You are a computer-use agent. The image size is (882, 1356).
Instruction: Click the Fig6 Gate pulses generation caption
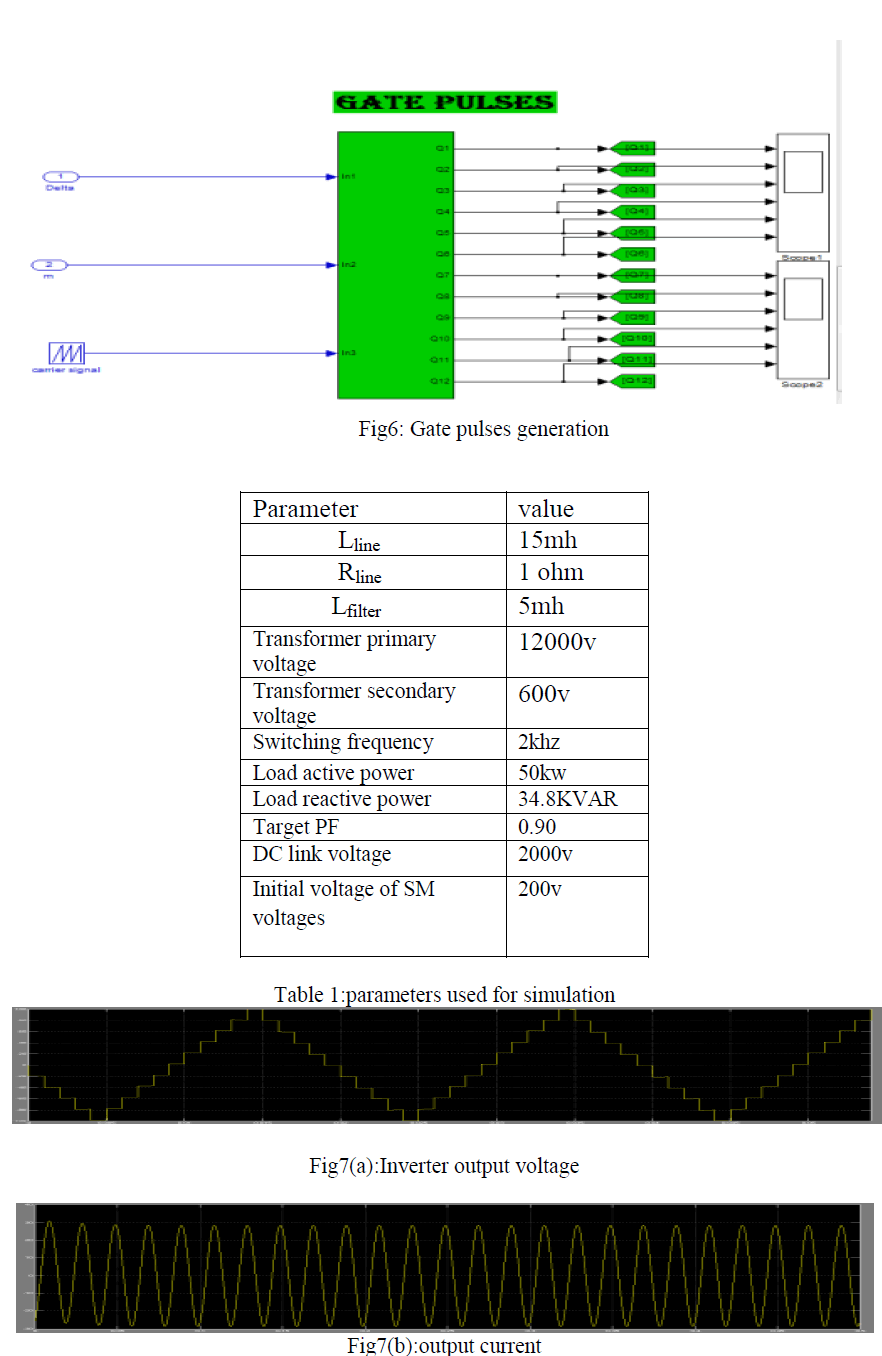coord(483,429)
